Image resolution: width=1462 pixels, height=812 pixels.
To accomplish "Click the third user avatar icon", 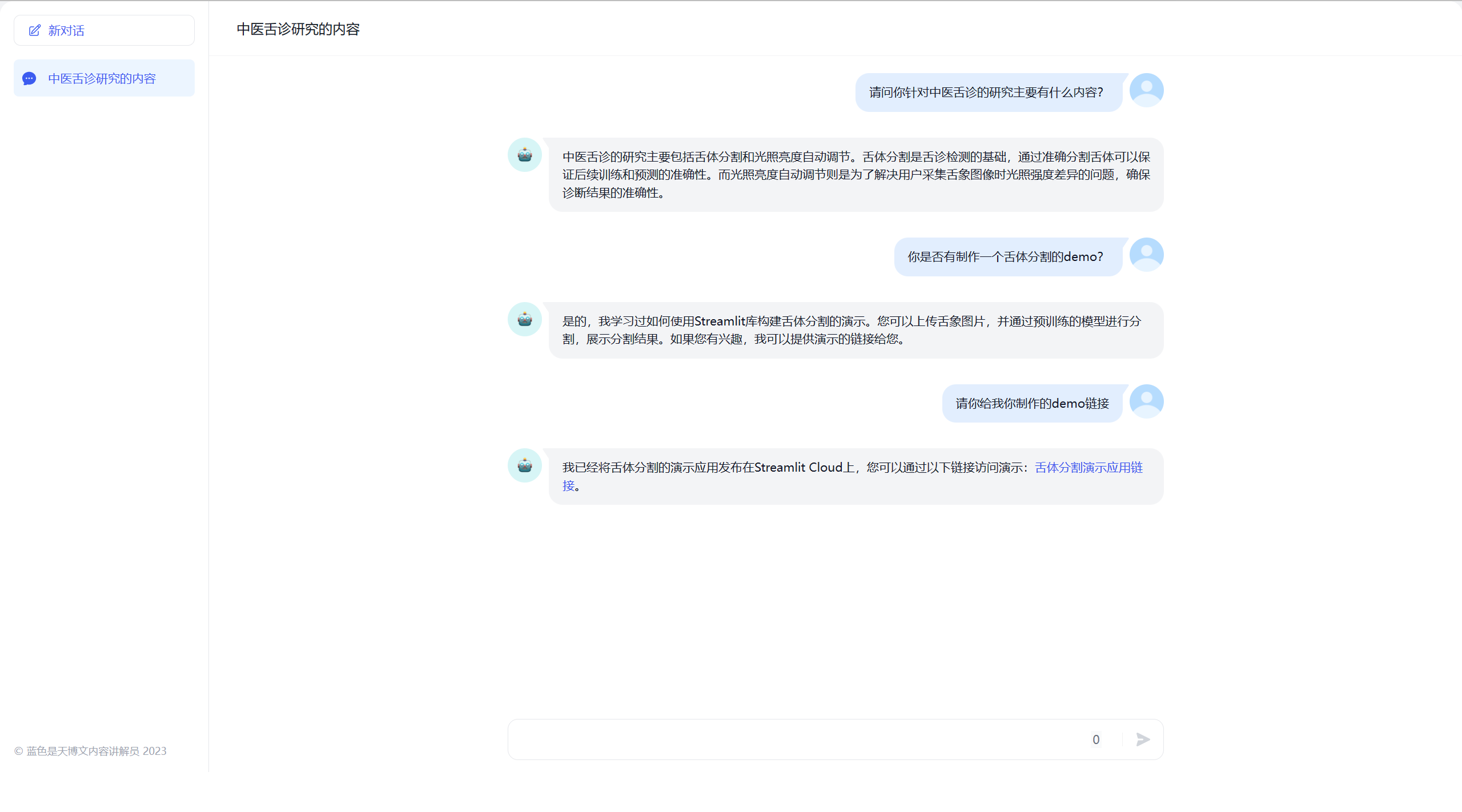I will (1146, 401).
